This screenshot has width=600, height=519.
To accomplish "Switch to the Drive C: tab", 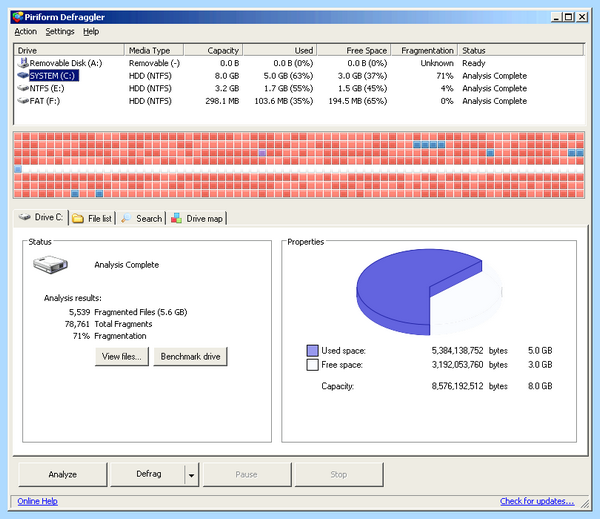I will (x=41, y=217).
